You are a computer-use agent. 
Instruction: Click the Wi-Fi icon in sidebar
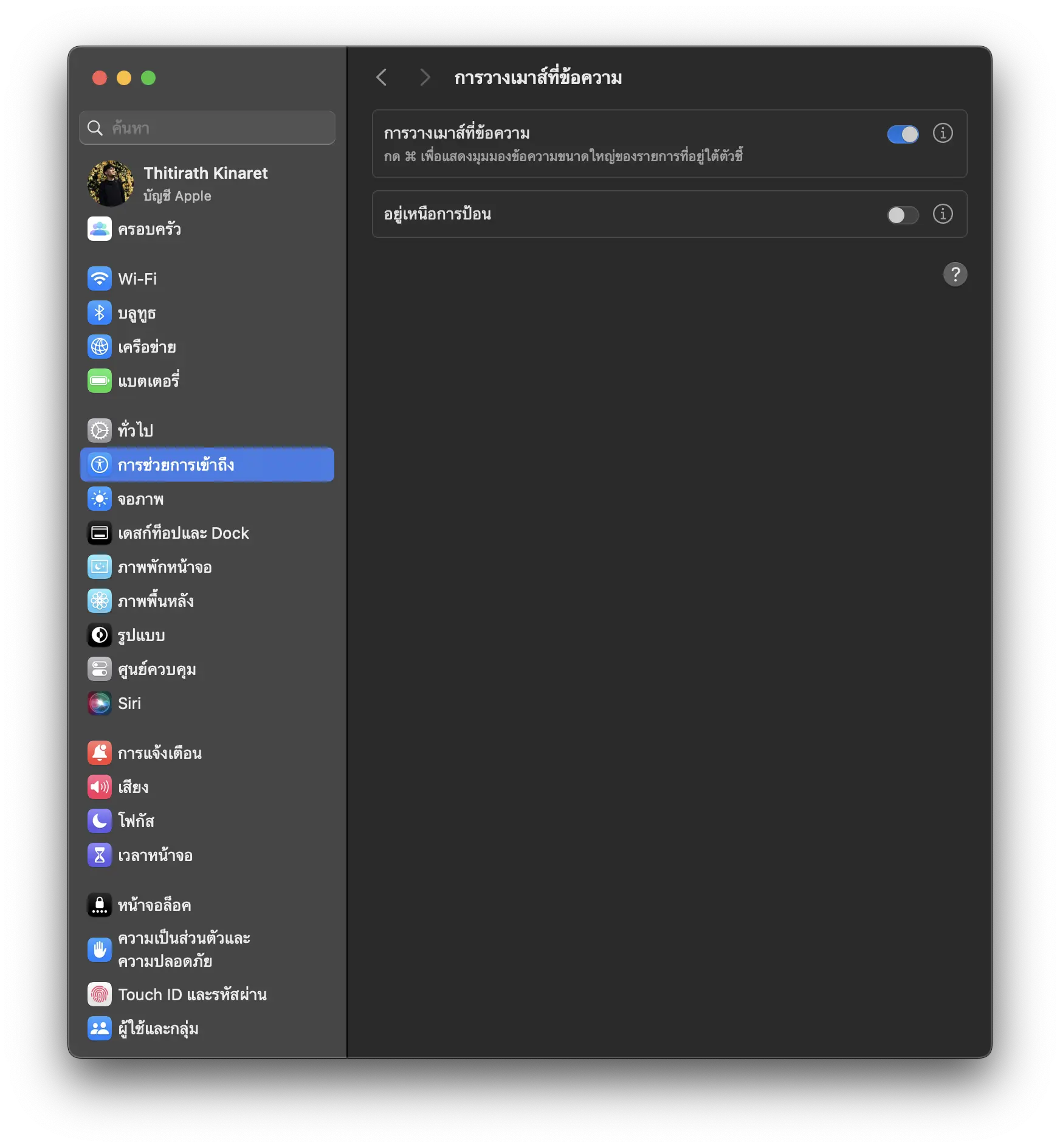[x=100, y=279]
